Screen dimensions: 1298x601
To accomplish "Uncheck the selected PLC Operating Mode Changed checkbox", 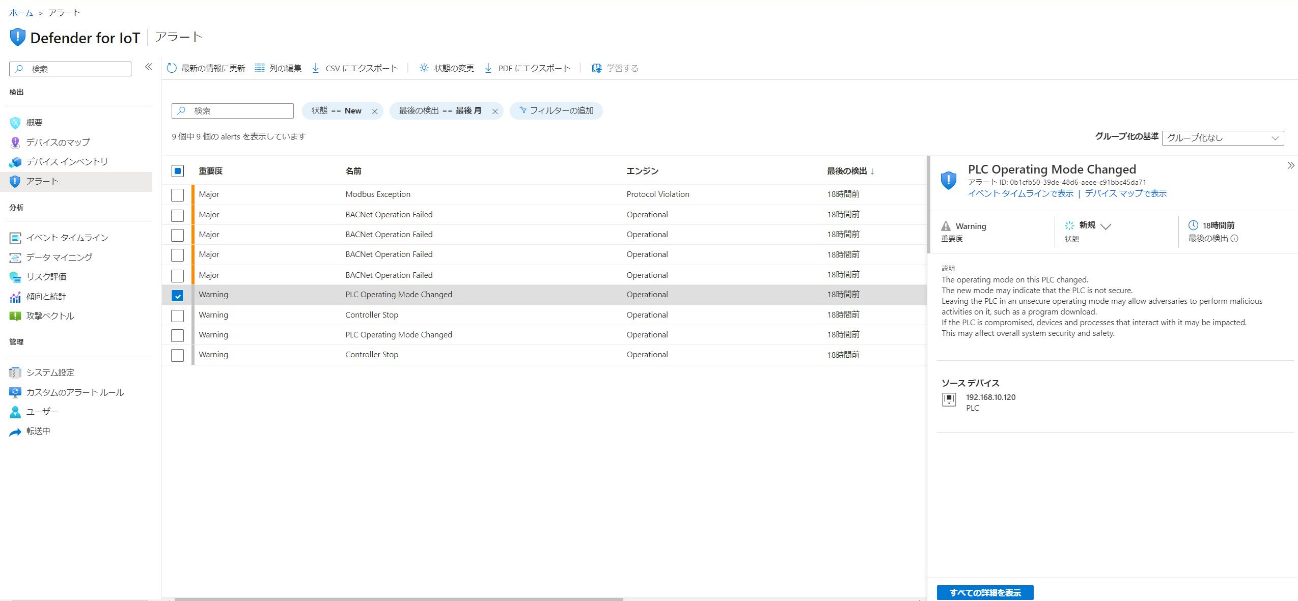I will (178, 295).
